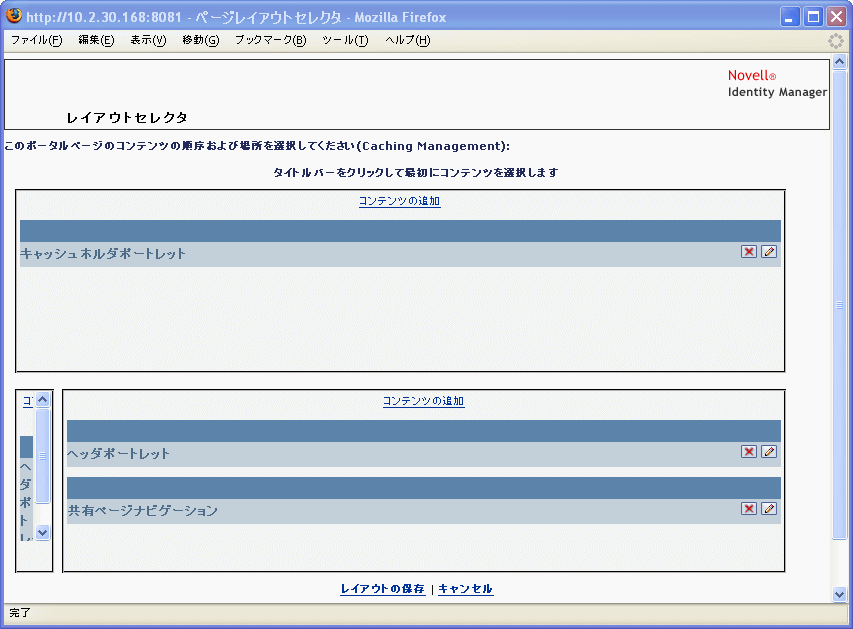Screen dimensions: 853x629
Task: Click the キャッシュホルダポートレット label
Action: [x=103, y=254]
